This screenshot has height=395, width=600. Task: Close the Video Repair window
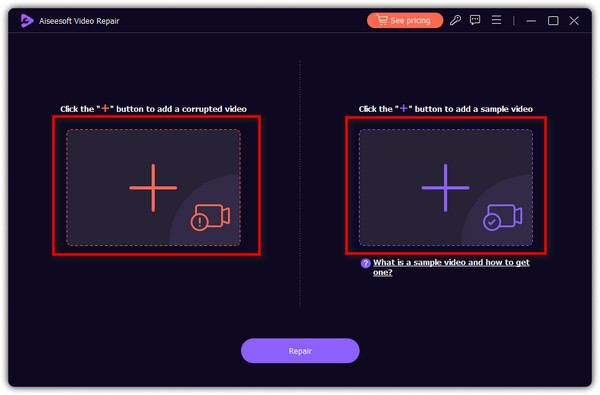[x=574, y=21]
